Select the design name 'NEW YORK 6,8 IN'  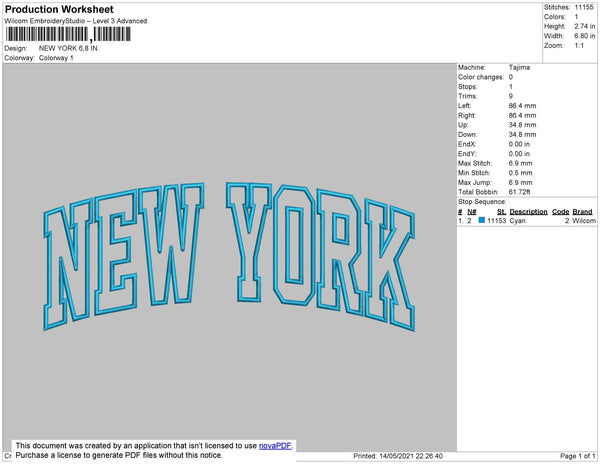[x=68, y=48]
